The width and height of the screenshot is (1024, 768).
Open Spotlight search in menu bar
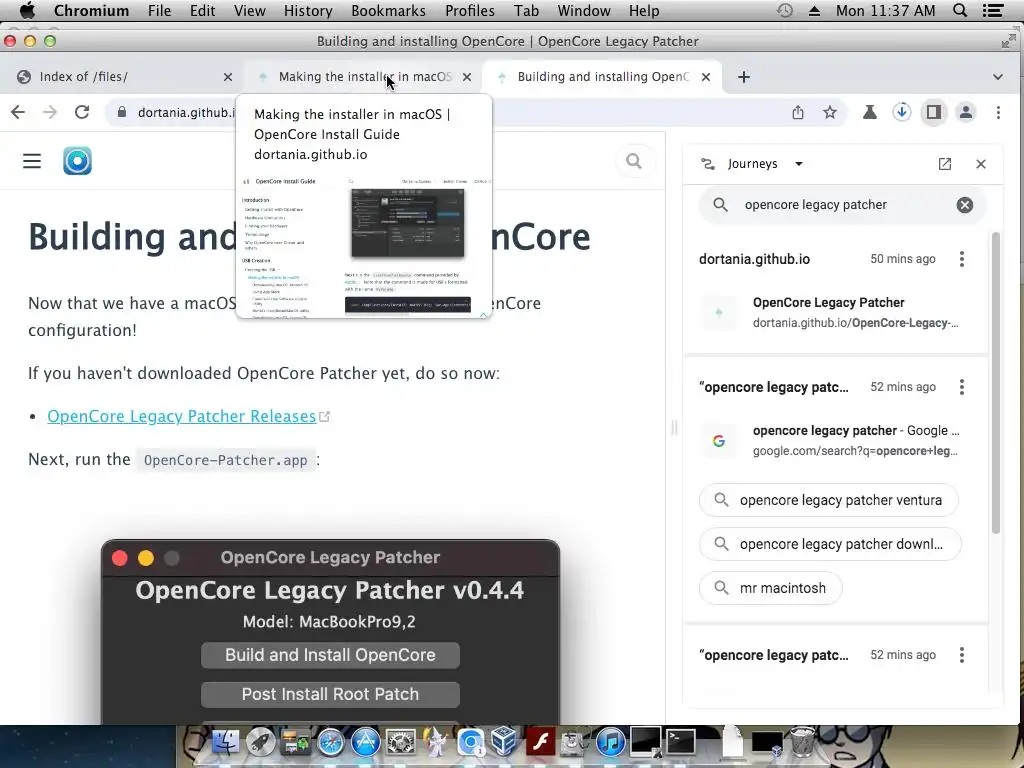tap(960, 11)
